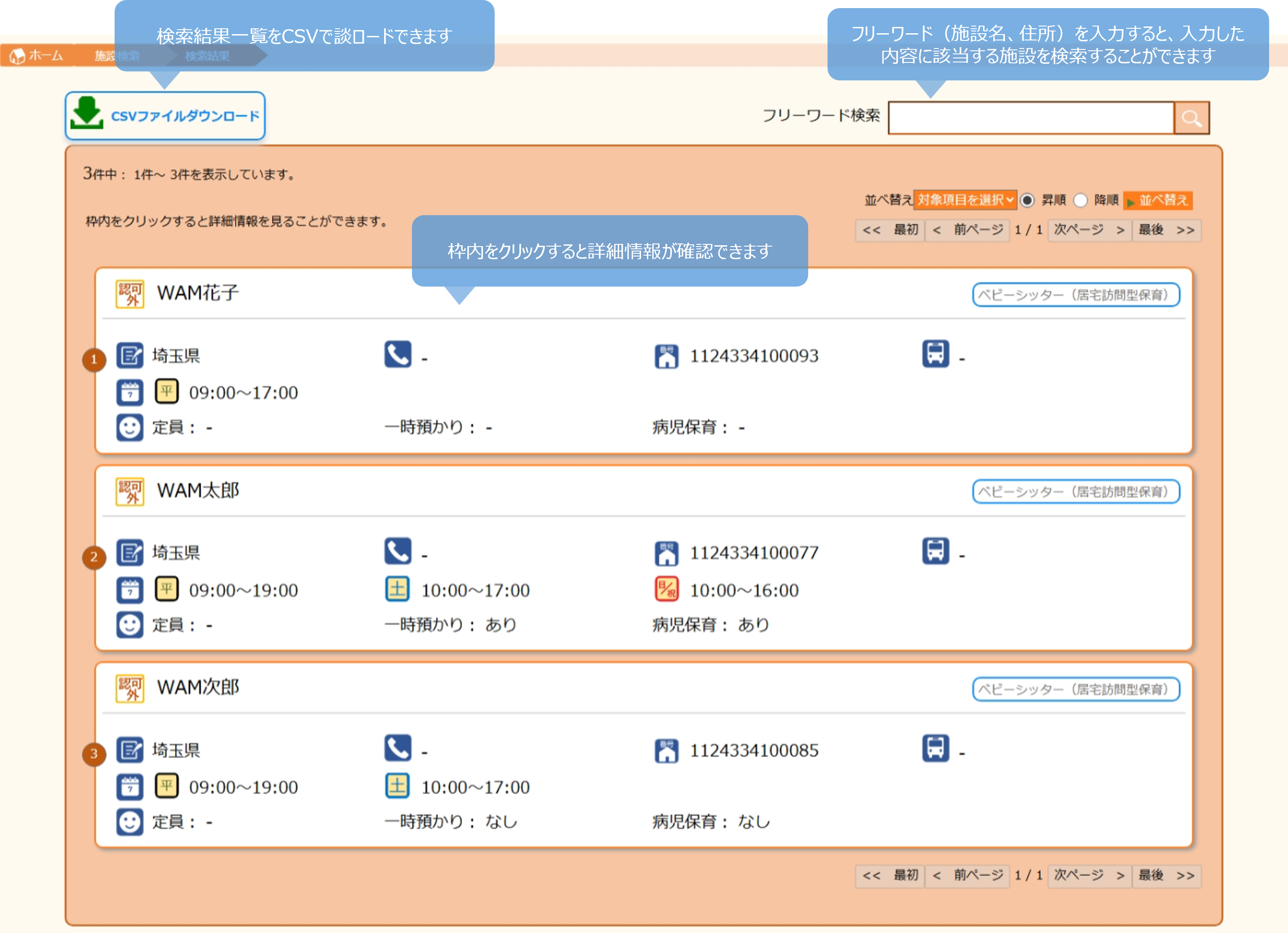
Task: Click the house icon next to 1124334100093
Action: click(x=666, y=356)
